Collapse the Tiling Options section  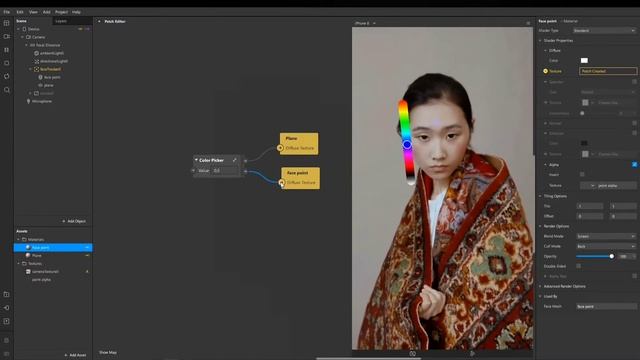(x=540, y=196)
